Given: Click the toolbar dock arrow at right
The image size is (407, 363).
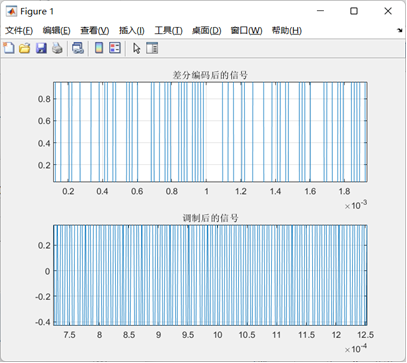Looking at the screenshot, I should tap(400, 30).
